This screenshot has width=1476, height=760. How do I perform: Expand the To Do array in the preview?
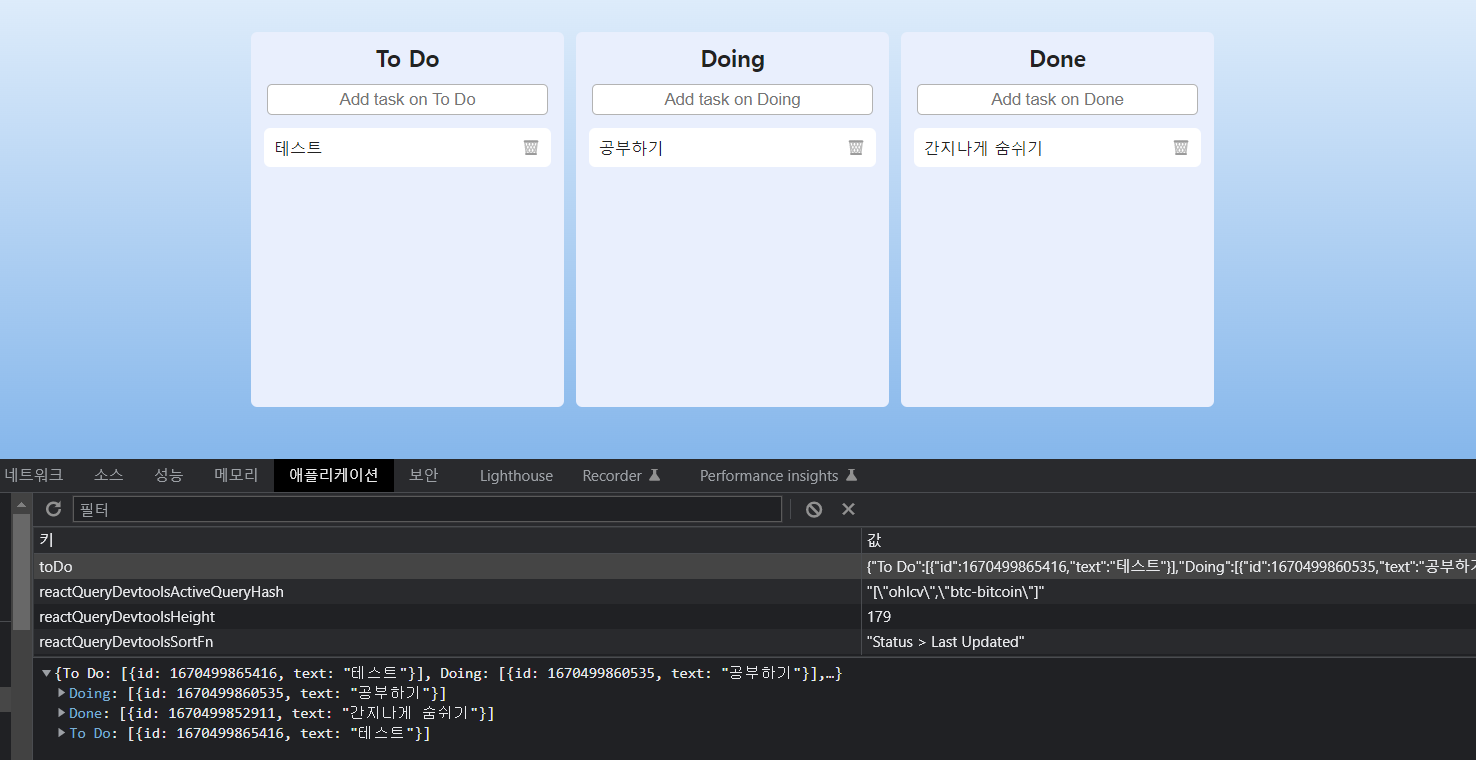point(62,733)
